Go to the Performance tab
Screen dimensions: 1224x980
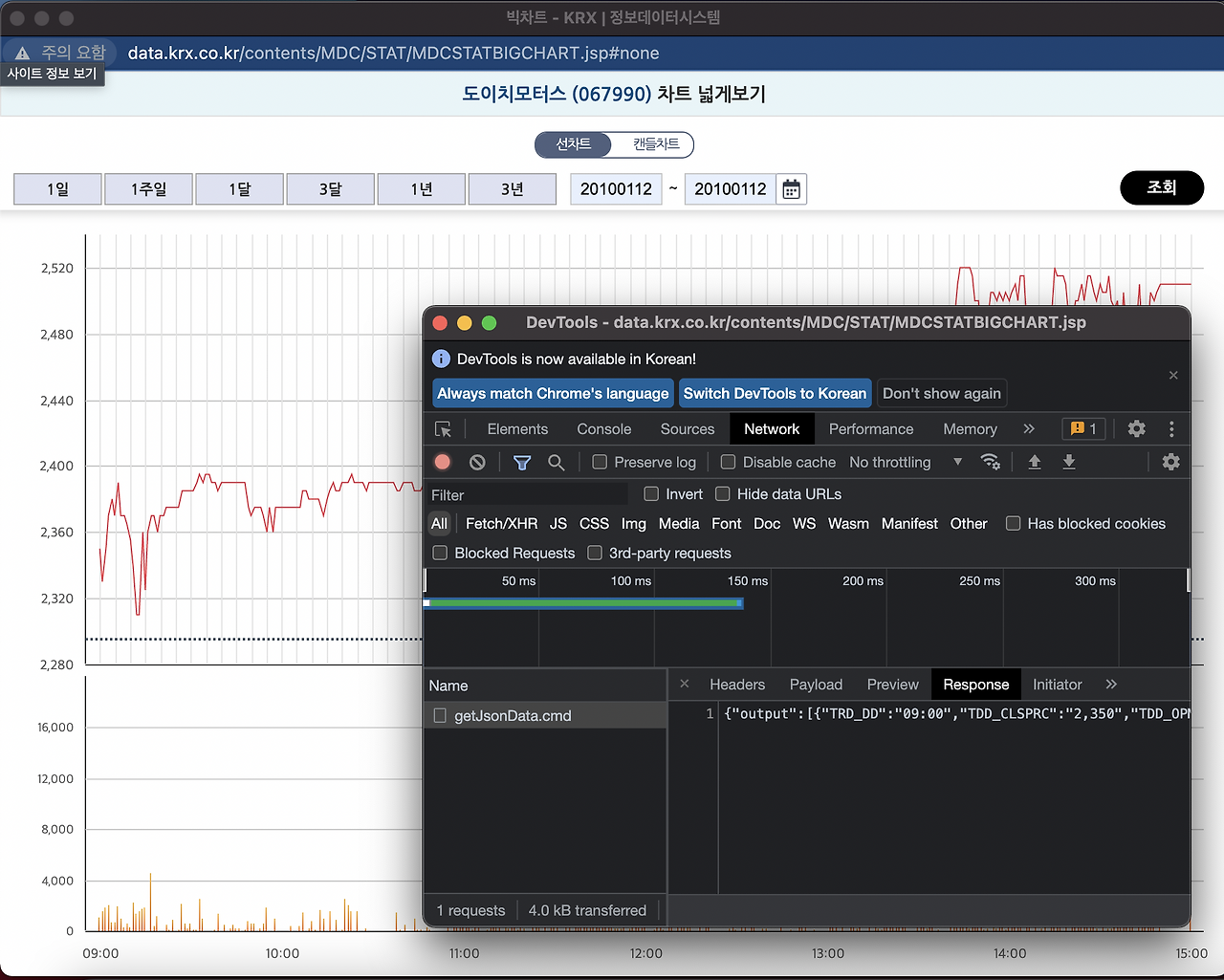(871, 429)
